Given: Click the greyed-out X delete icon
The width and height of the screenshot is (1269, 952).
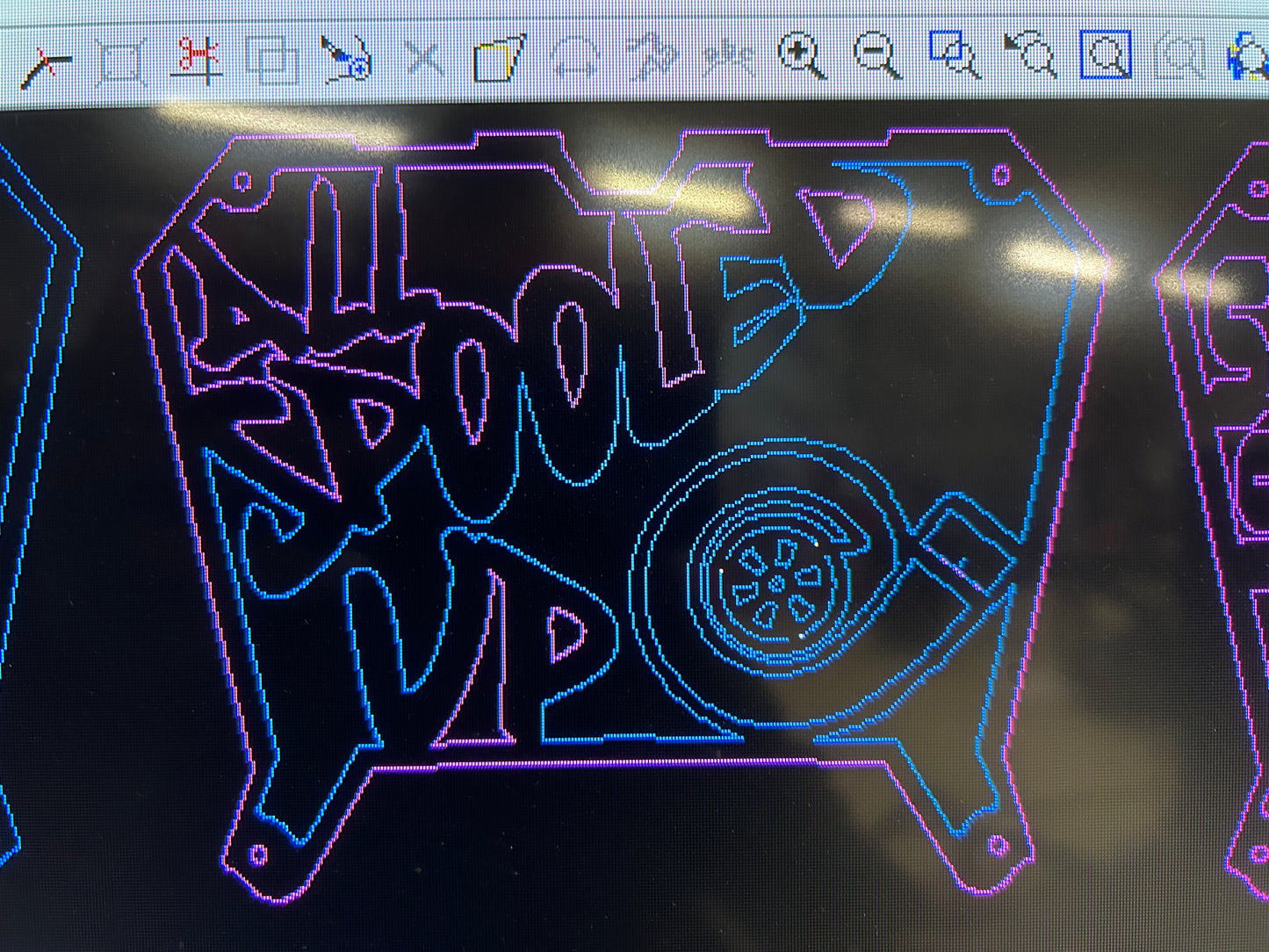Looking at the screenshot, I should (x=423, y=60).
